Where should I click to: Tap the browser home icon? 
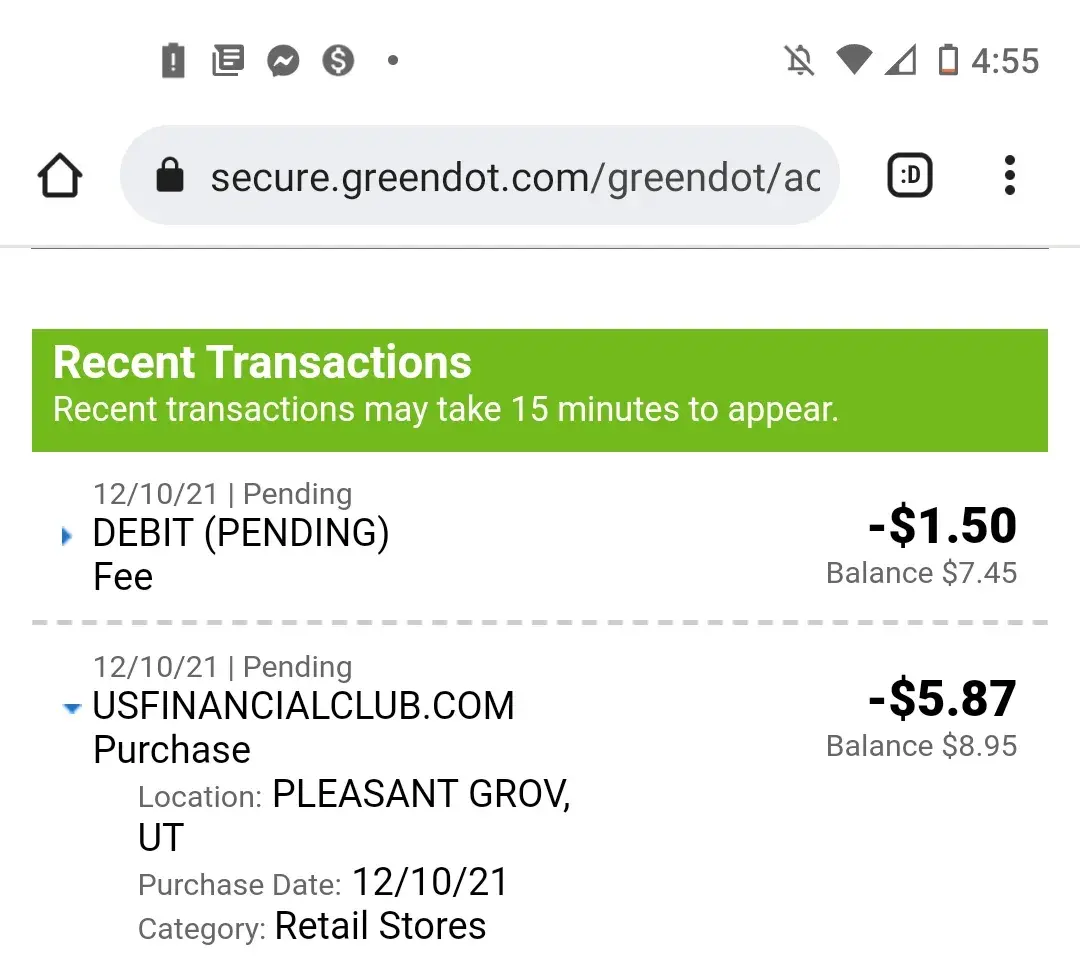pos(60,177)
